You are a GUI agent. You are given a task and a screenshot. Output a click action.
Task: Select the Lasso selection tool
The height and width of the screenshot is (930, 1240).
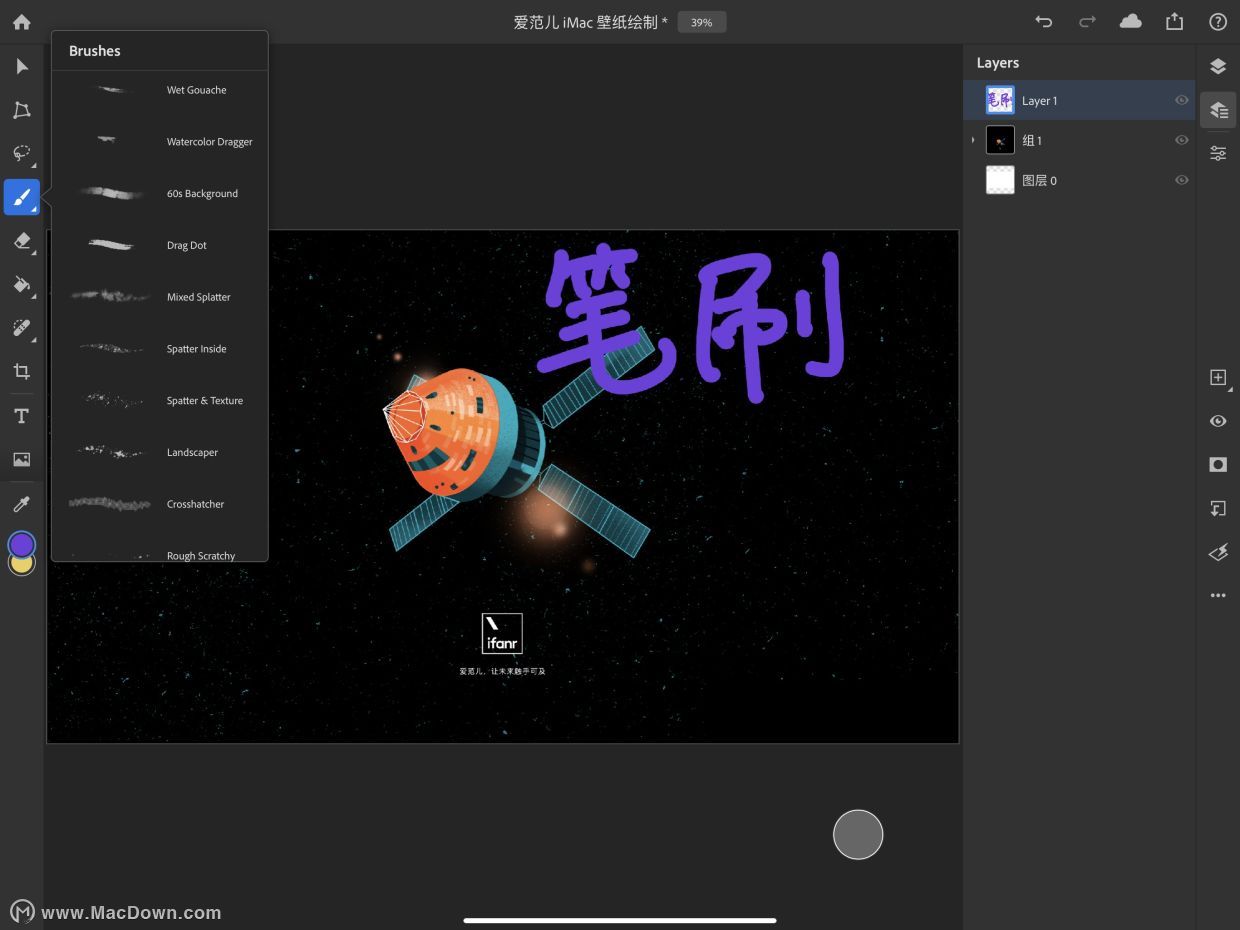pyautogui.click(x=22, y=153)
